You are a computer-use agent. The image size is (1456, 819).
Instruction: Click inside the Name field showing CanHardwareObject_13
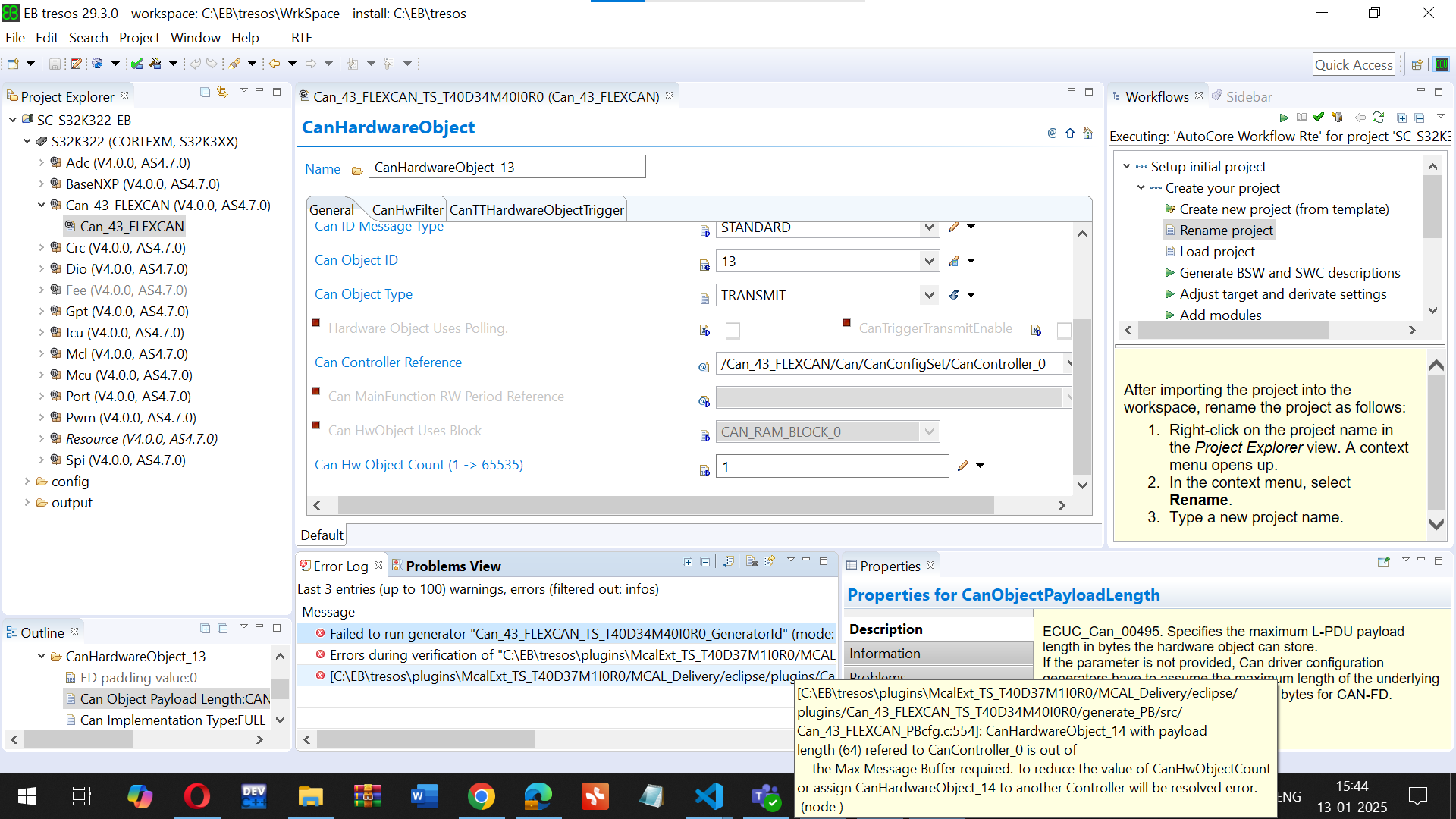pyautogui.click(x=507, y=167)
